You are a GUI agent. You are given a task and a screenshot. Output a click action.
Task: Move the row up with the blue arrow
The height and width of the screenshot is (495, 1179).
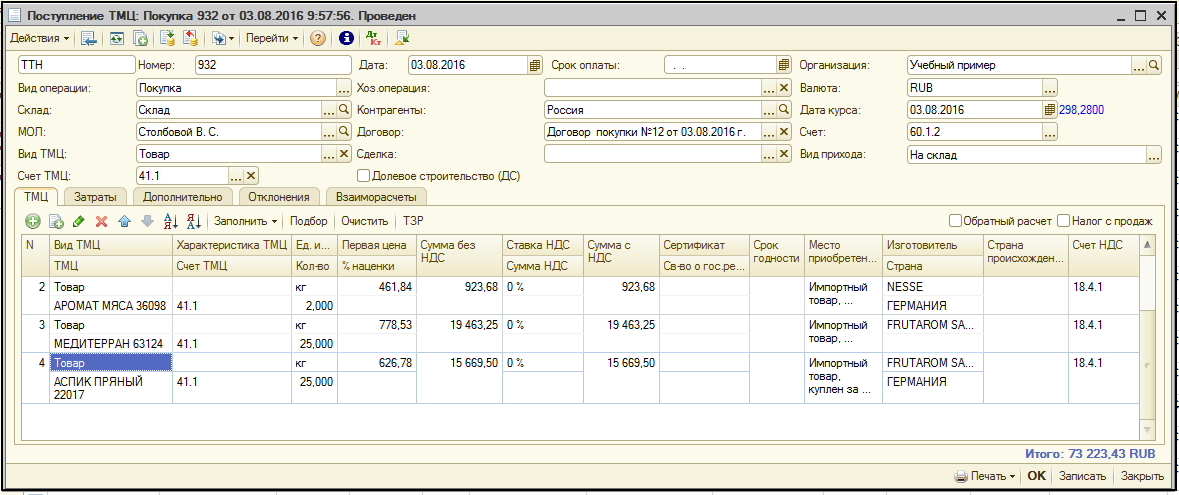tap(124, 221)
